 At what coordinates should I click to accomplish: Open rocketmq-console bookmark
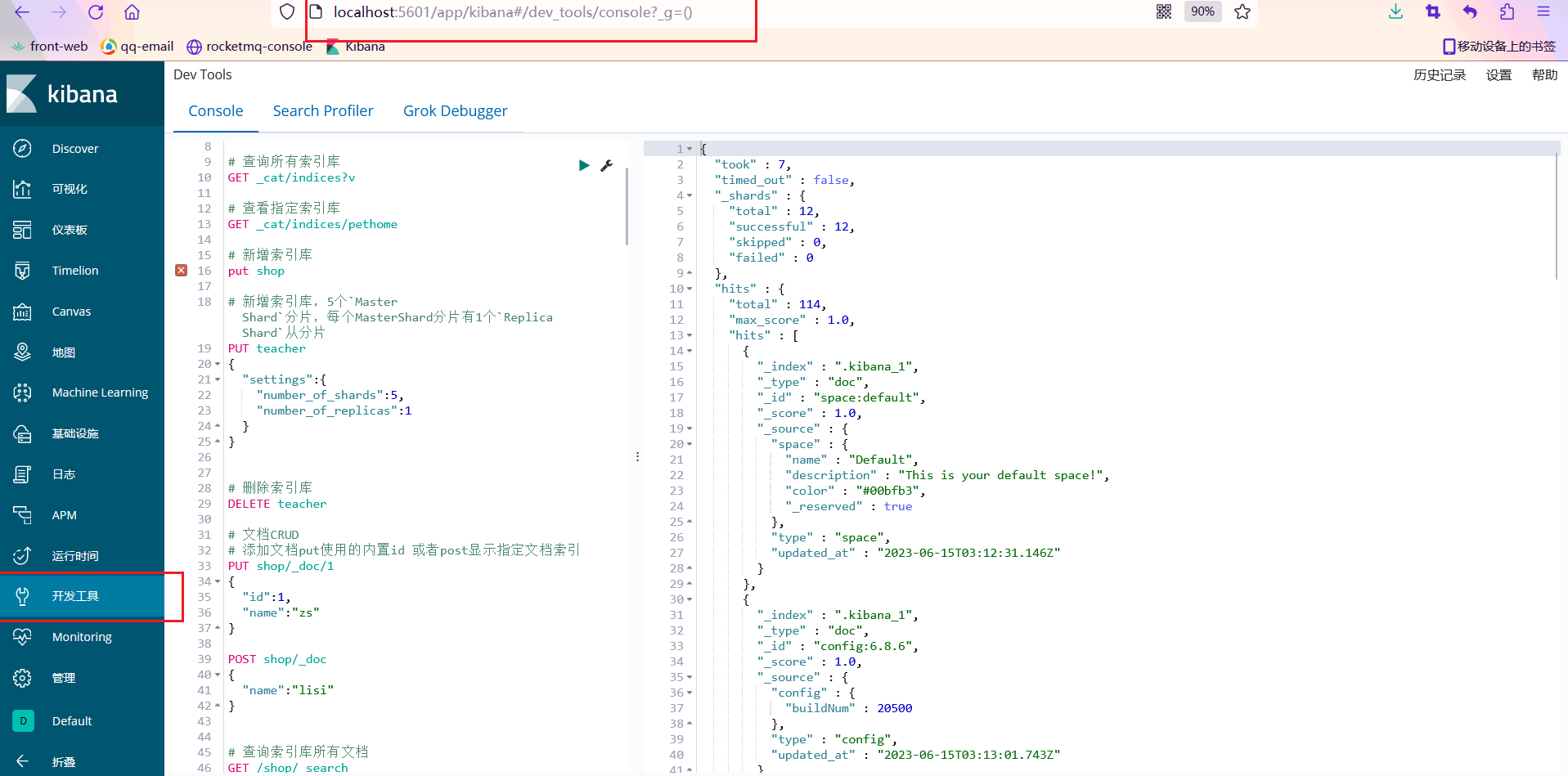(x=249, y=47)
